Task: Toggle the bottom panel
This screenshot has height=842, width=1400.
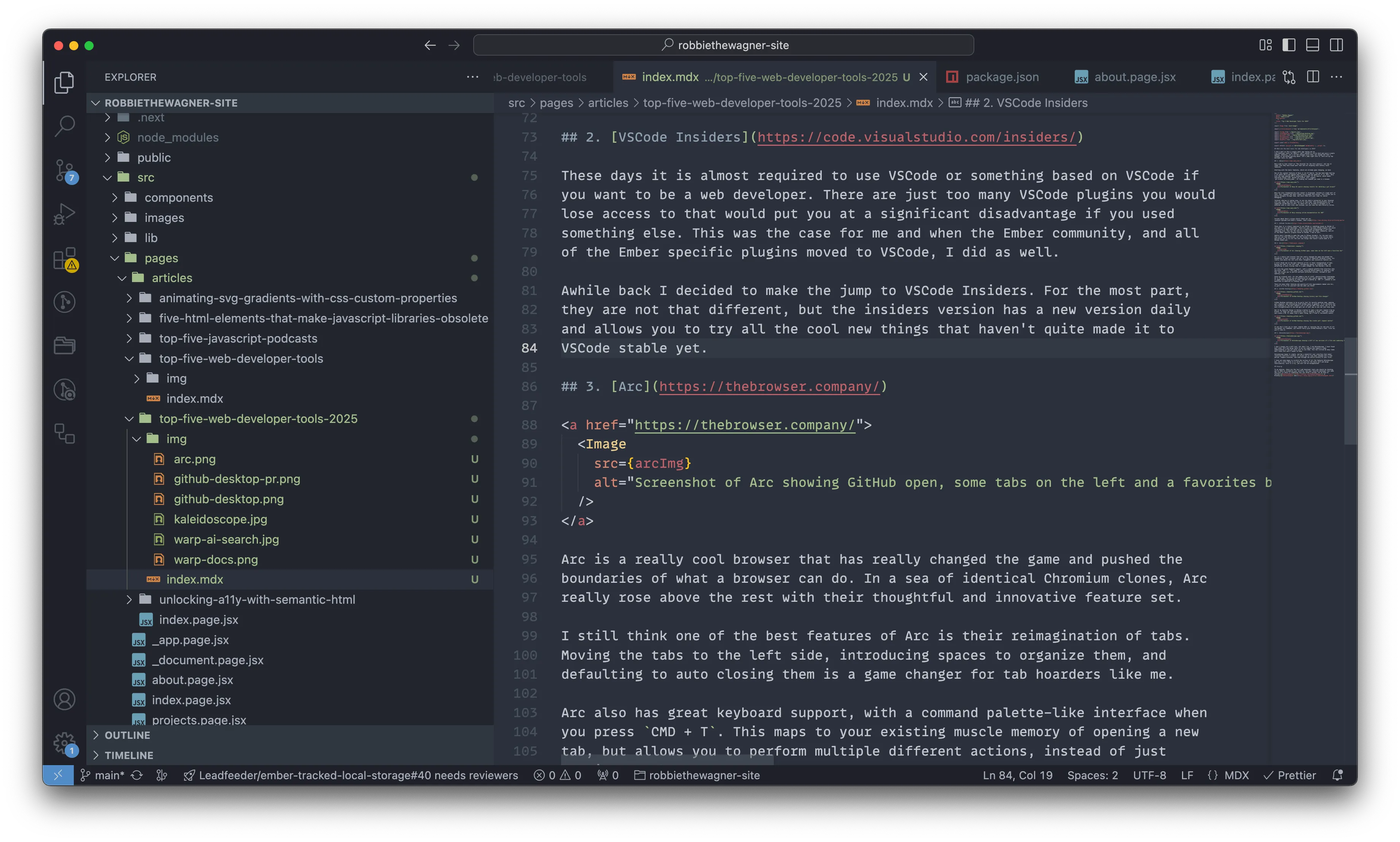Action: coord(1312,45)
